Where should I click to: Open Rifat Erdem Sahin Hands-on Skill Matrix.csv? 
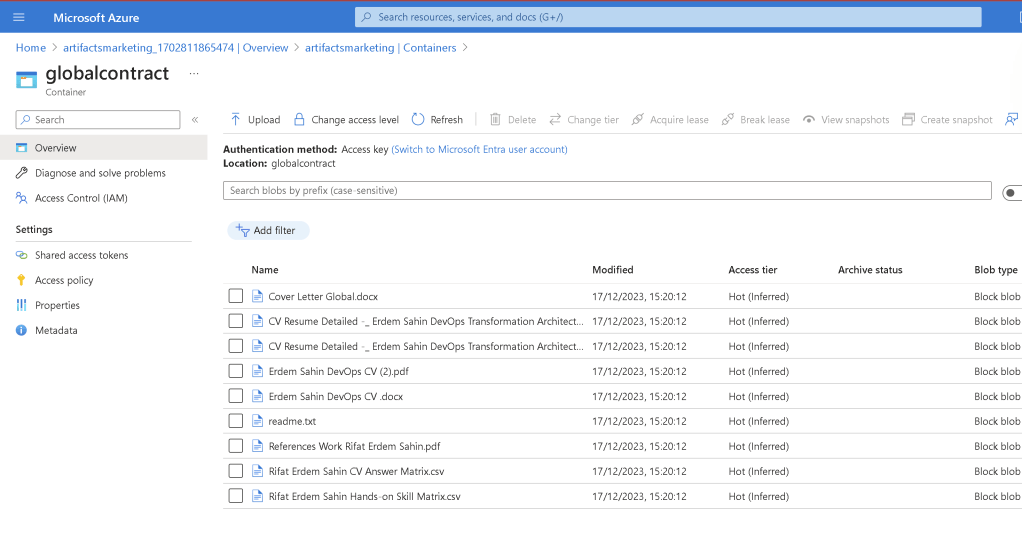tap(364, 496)
